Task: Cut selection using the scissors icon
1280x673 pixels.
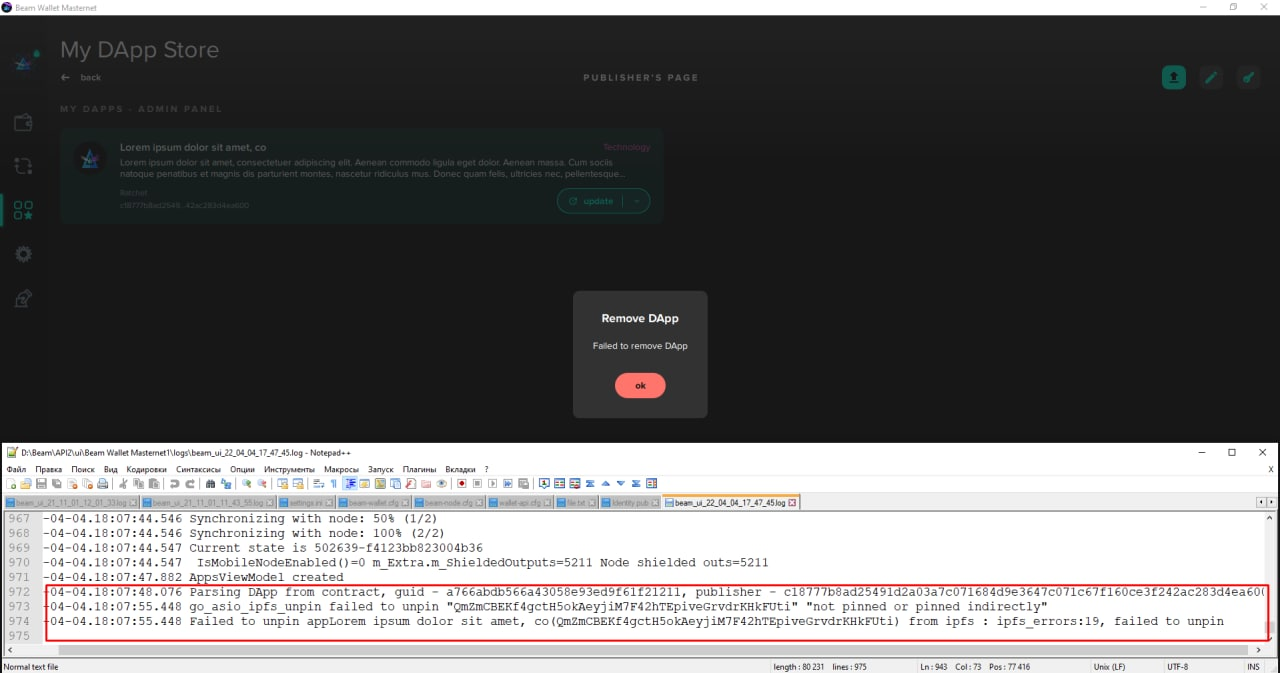Action: click(123, 483)
